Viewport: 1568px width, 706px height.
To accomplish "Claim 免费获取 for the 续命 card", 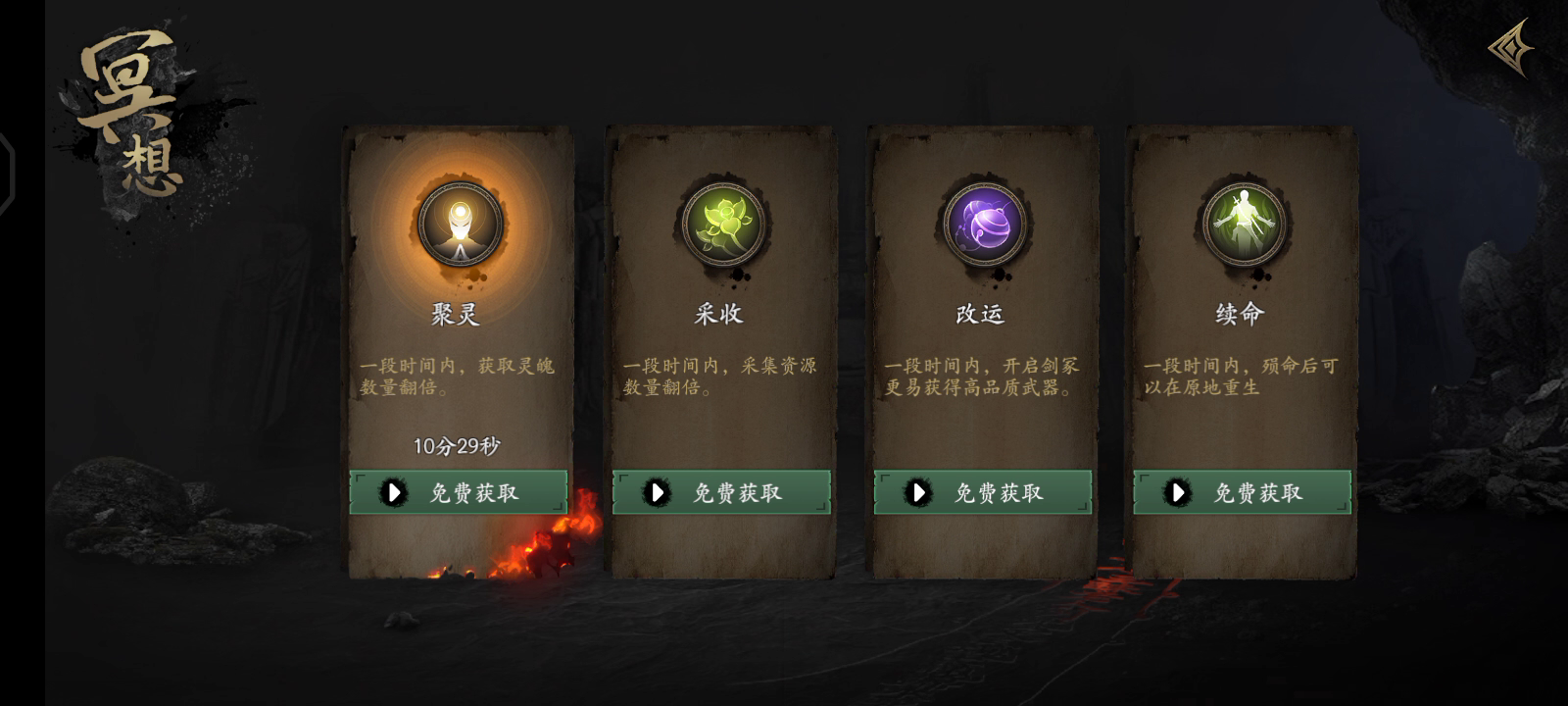I will pos(1243,492).
